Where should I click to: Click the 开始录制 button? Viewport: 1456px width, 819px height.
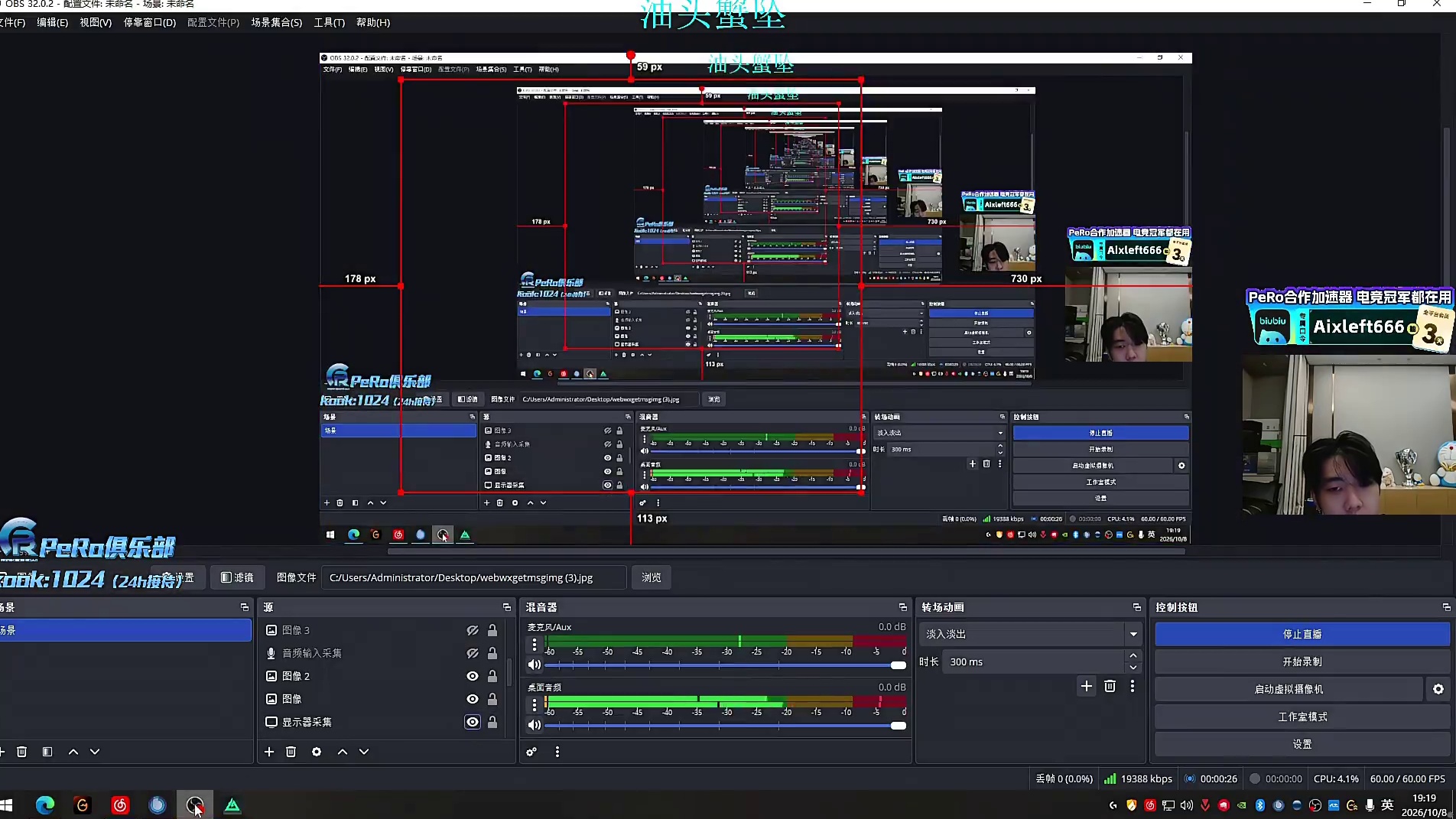pyautogui.click(x=1302, y=661)
